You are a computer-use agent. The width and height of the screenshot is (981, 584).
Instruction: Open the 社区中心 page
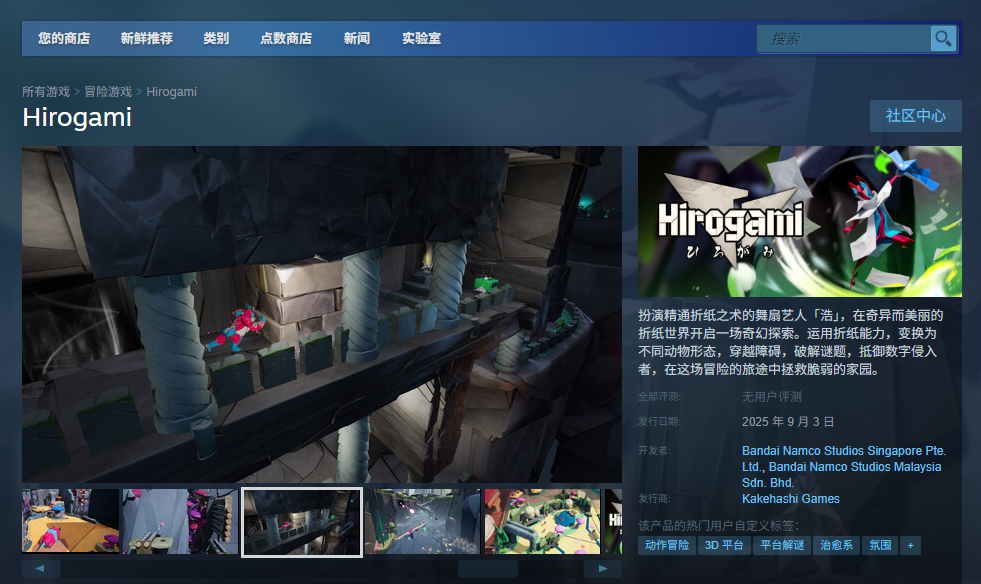tap(915, 116)
